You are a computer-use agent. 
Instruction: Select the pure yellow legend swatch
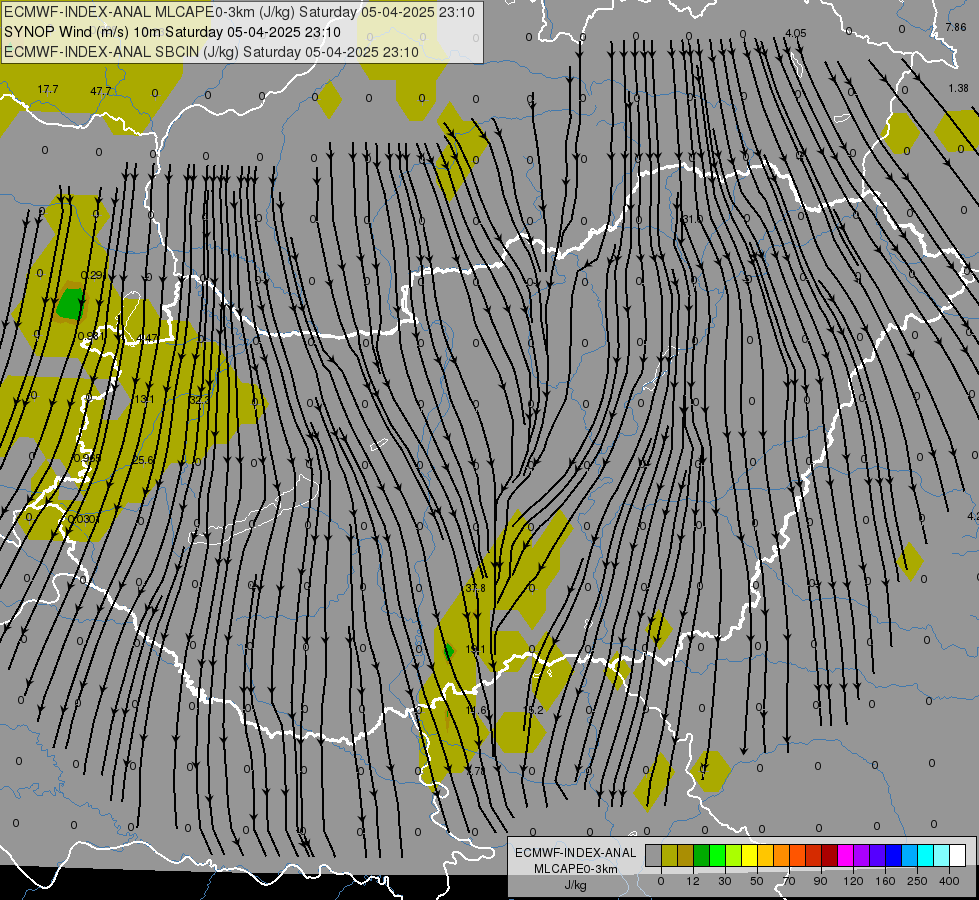click(750, 856)
